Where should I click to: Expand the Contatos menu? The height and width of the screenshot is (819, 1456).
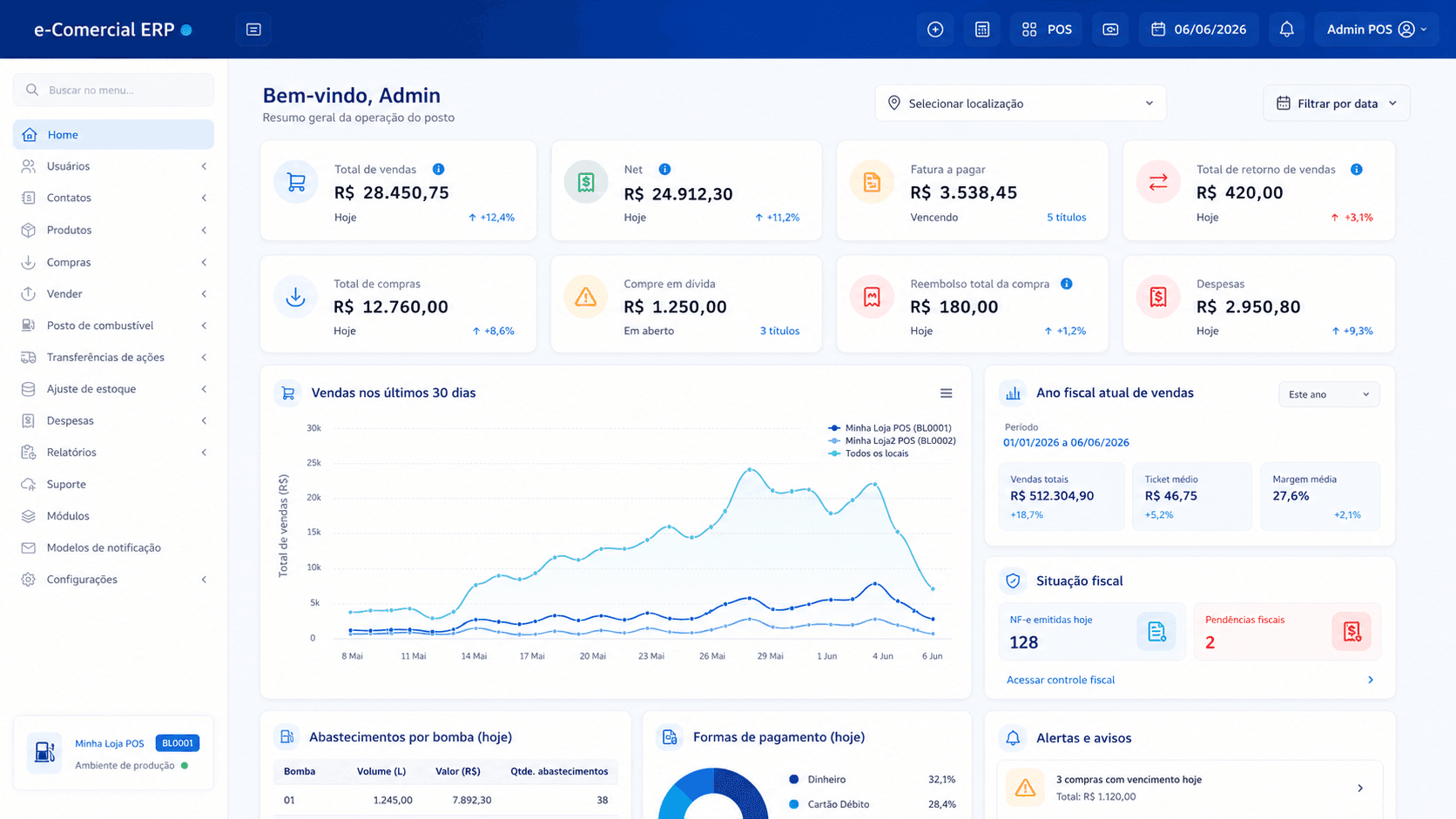click(113, 198)
